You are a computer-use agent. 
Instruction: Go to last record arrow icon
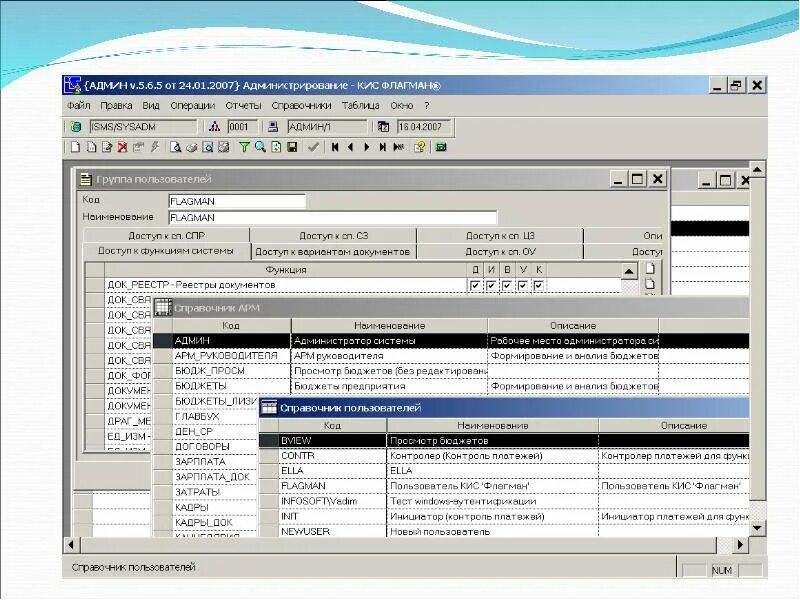tap(382, 147)
